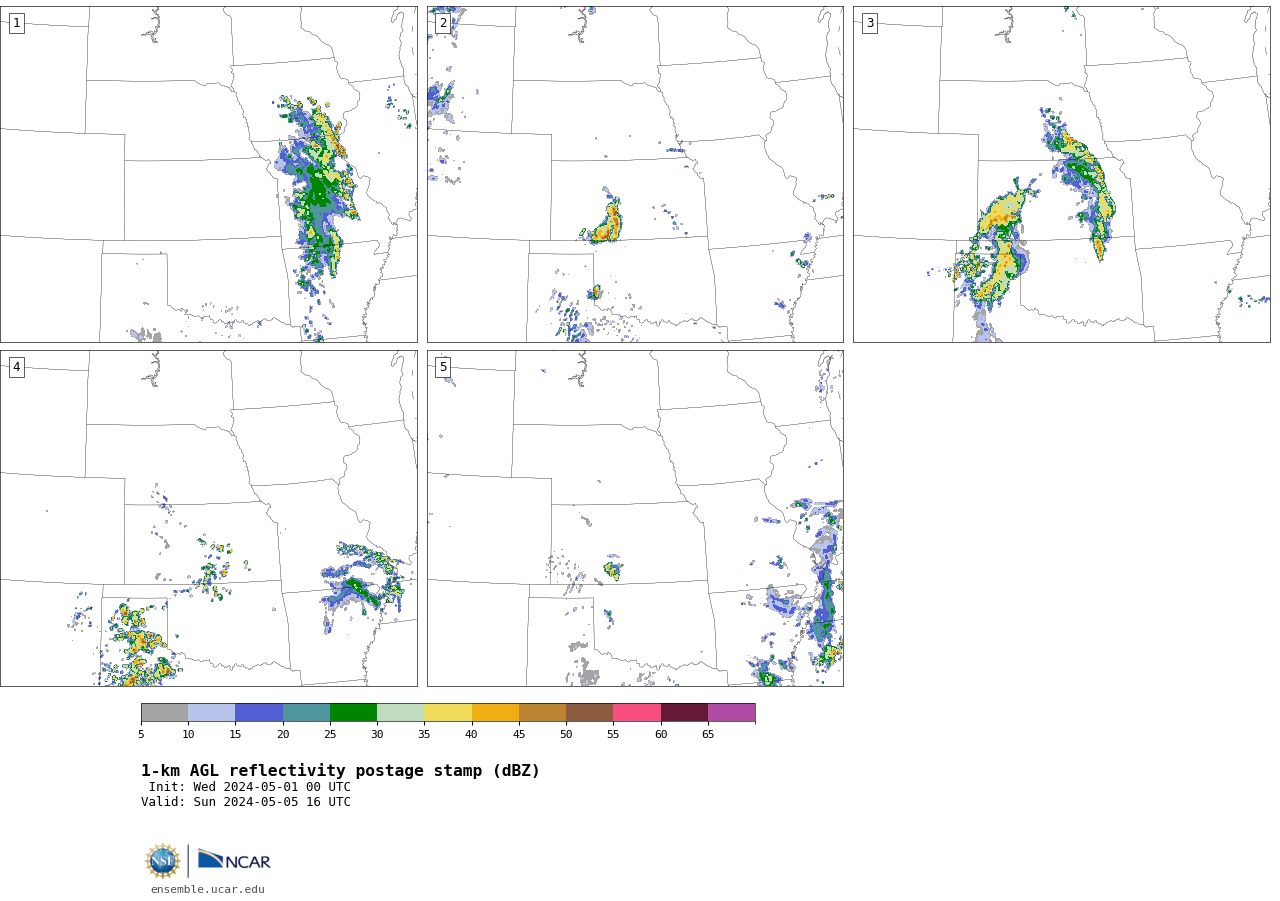
Task: Click the NSF logo icon
Action: pyautogui.click(x=162, y=861)
